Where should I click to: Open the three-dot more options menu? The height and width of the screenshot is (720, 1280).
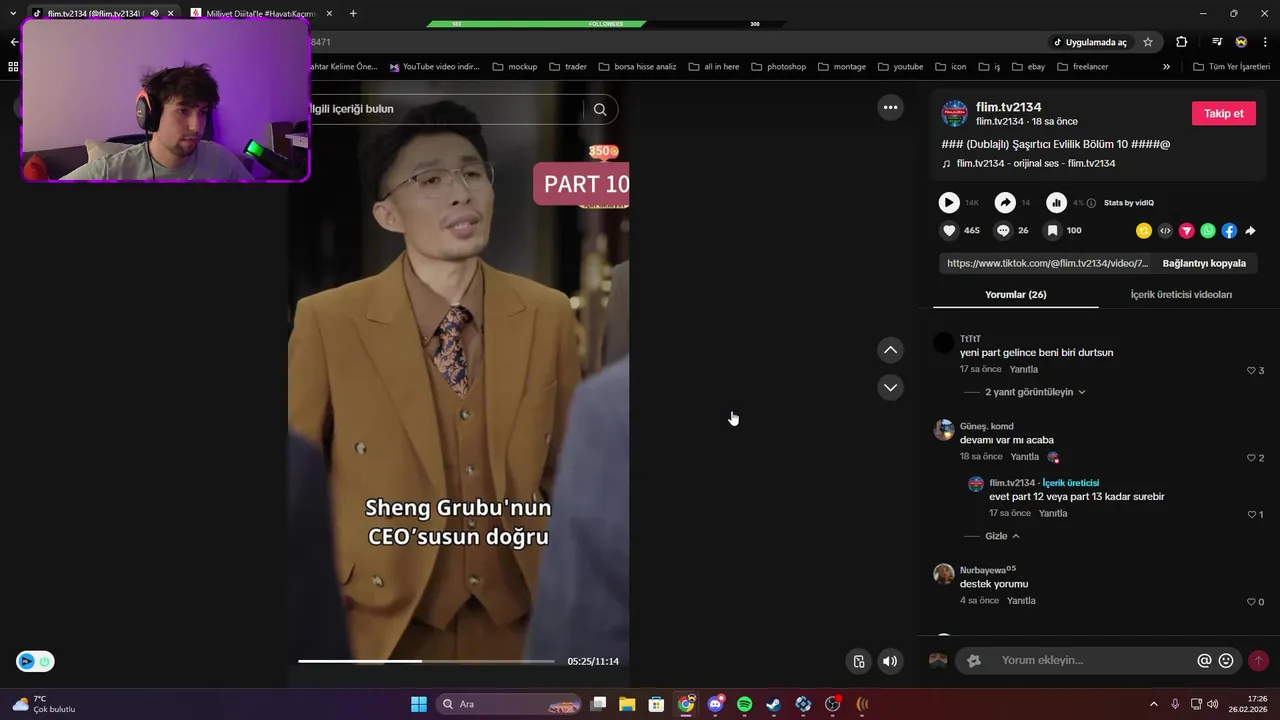click(x=890, y=108)
